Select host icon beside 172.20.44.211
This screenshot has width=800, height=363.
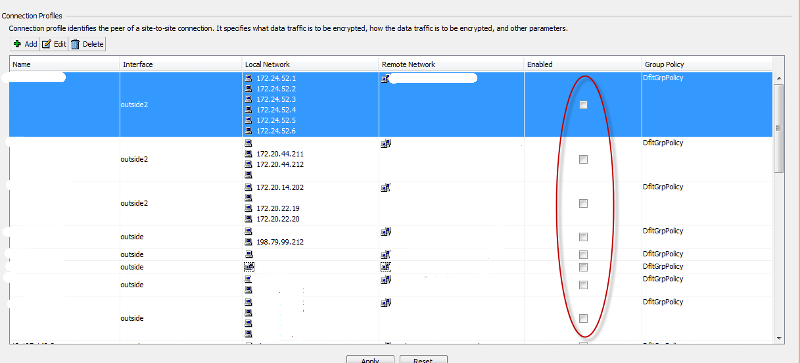click(x=248, y=154)
